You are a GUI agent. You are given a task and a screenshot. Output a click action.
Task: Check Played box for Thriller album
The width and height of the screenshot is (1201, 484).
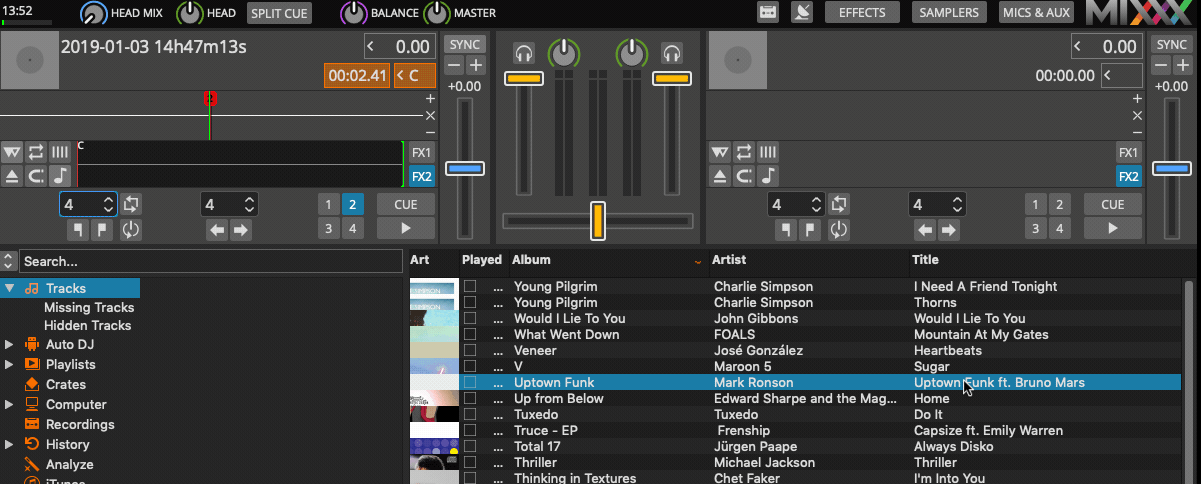point(470,463)
